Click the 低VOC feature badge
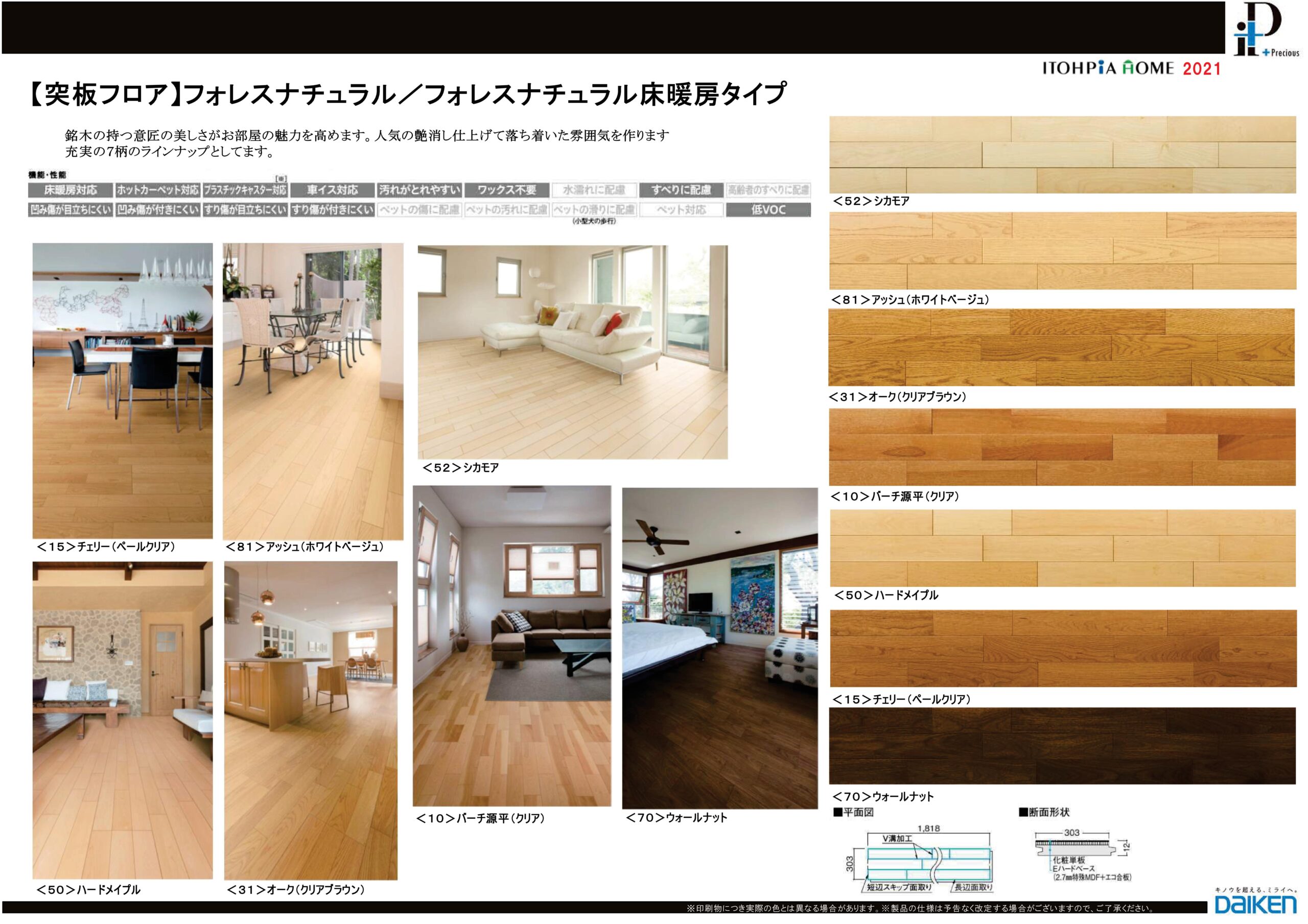Screen dimensions: 1308x924 pyautogui.click(x=768, y=210)
